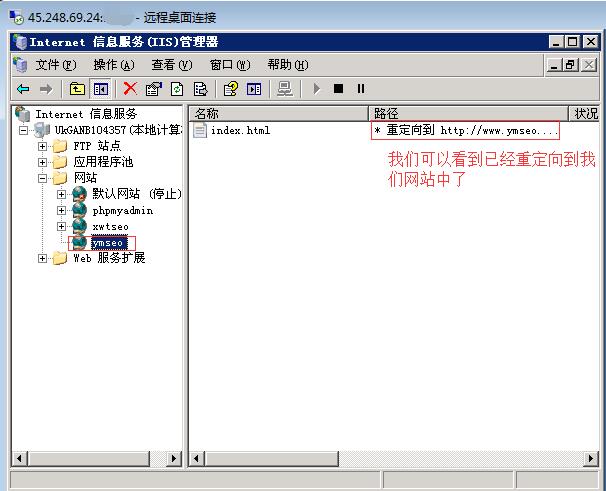
Task: Select the xwtseo website in tree
Action: [x=110, y=227]
